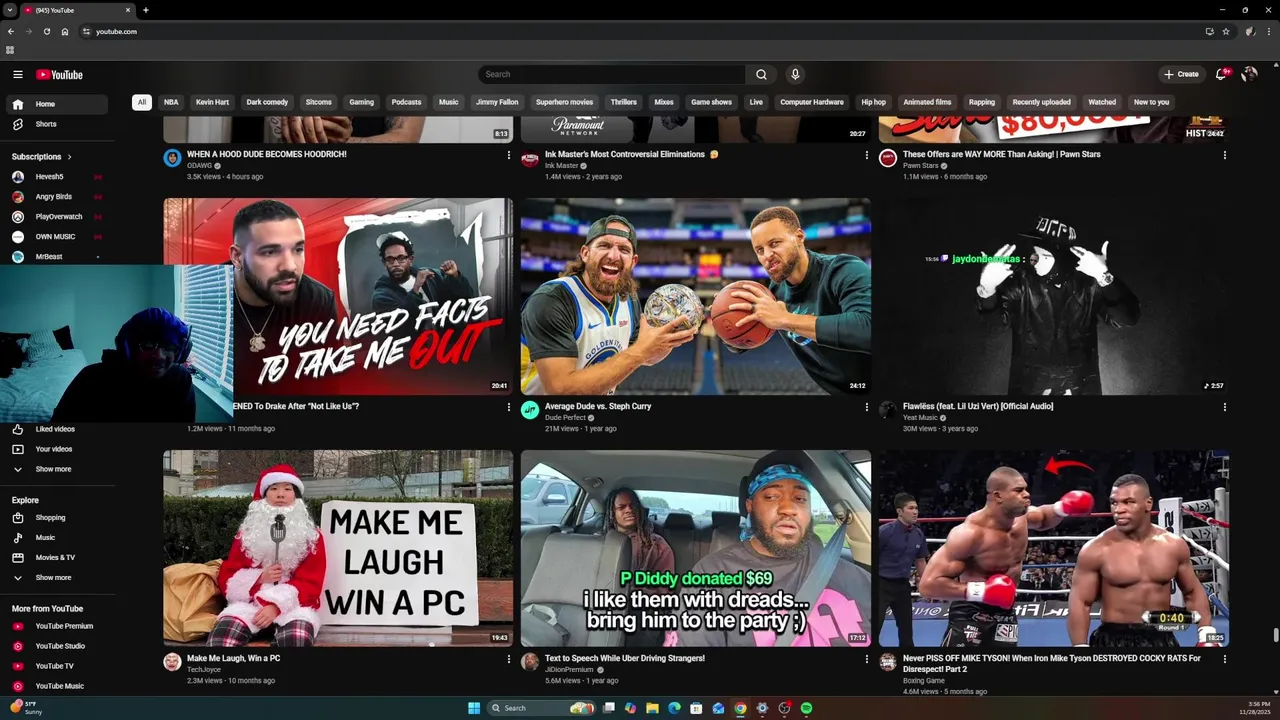Play the Make Me Laugh Win a PC thumbnail

click(338, 548)
